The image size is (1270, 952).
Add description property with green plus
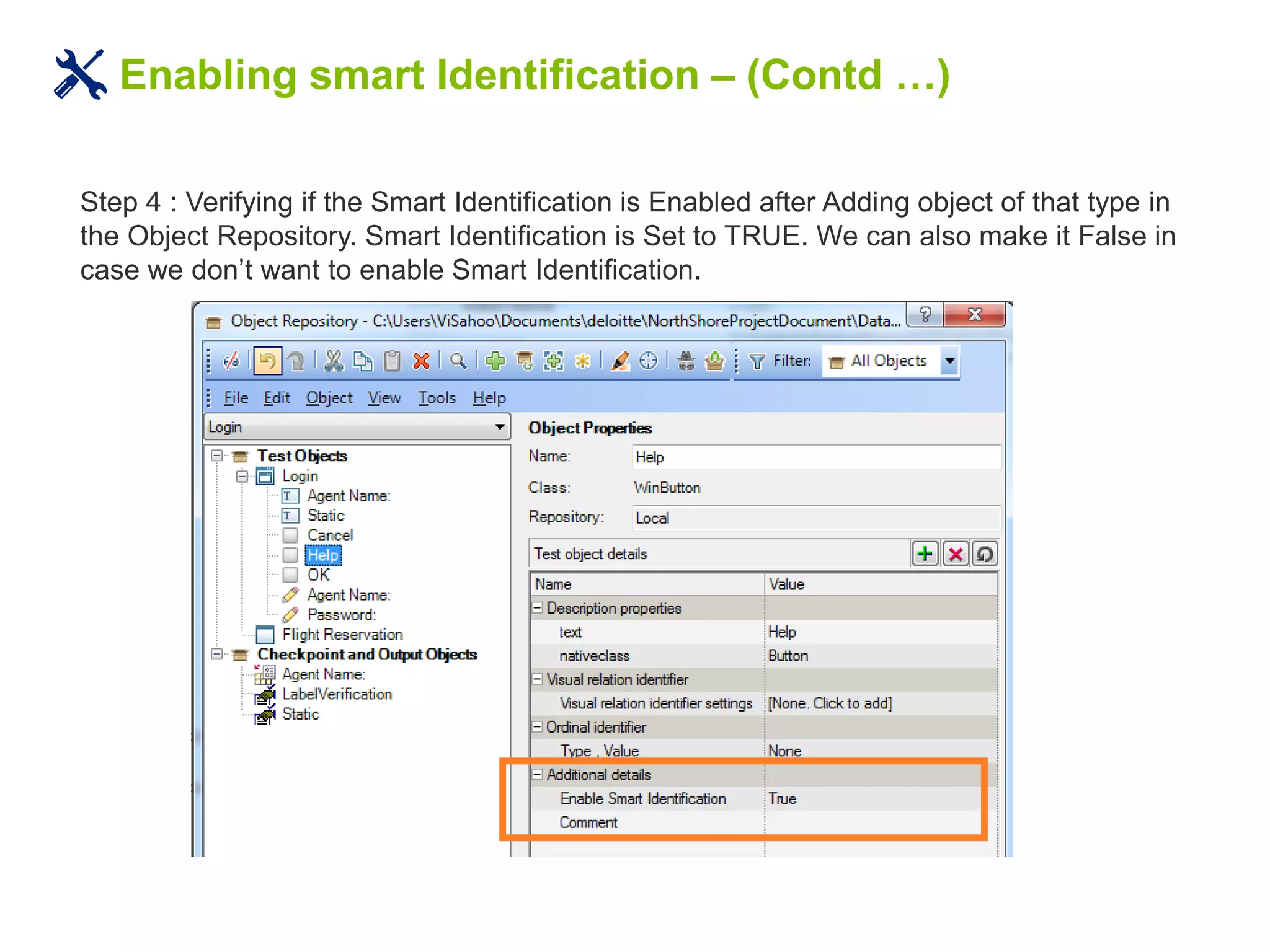pos(925,553)
